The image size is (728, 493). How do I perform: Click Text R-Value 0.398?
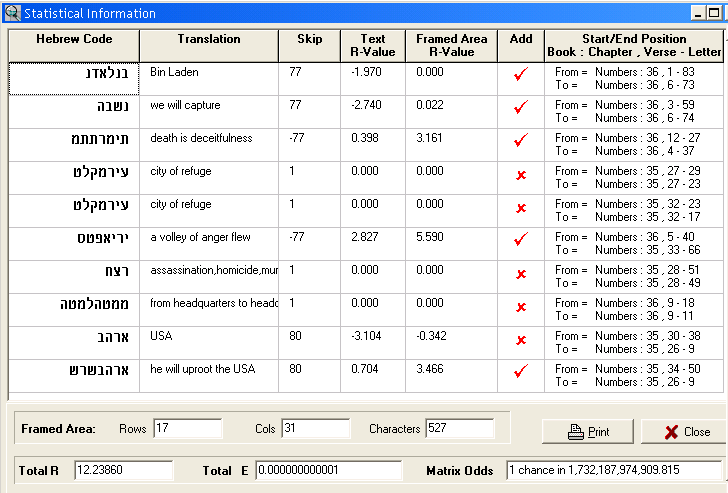coord(365,138)
